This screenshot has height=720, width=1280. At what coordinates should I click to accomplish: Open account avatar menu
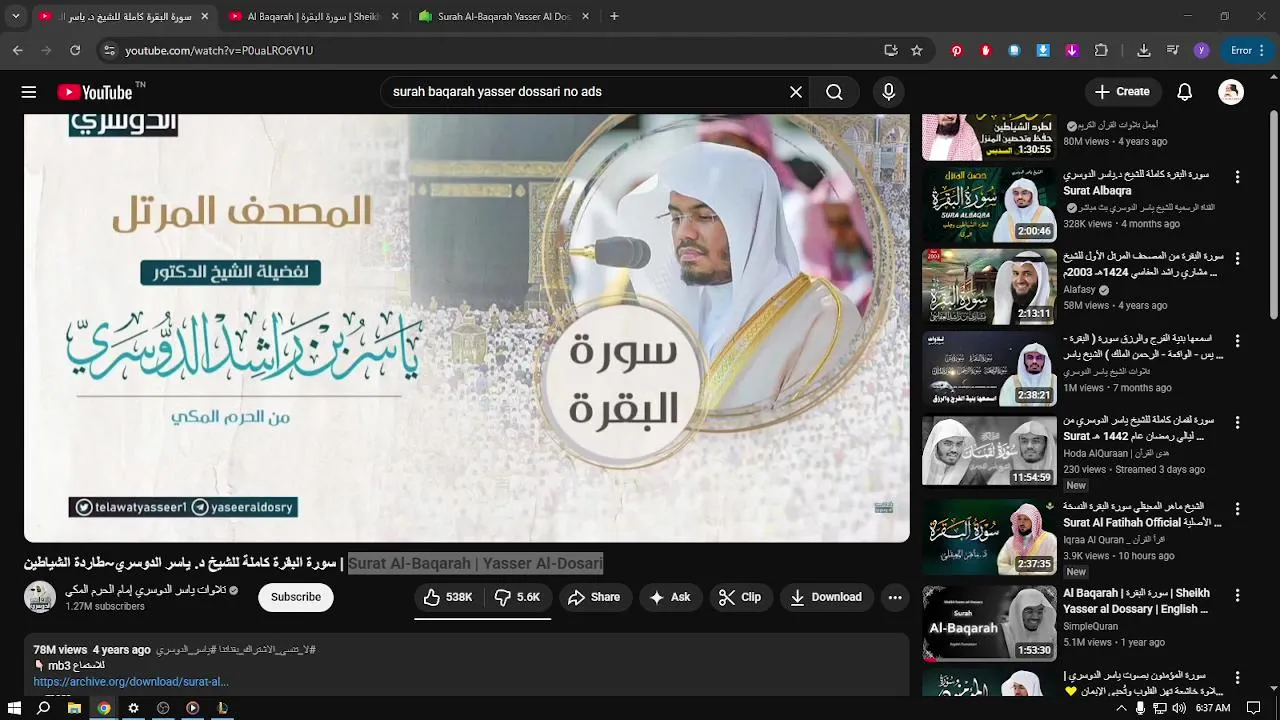click(x=1231, y=92)
